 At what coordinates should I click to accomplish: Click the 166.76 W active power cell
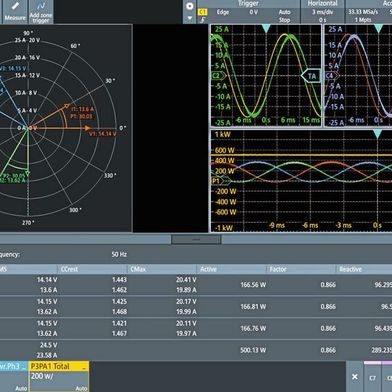point(253,328)
